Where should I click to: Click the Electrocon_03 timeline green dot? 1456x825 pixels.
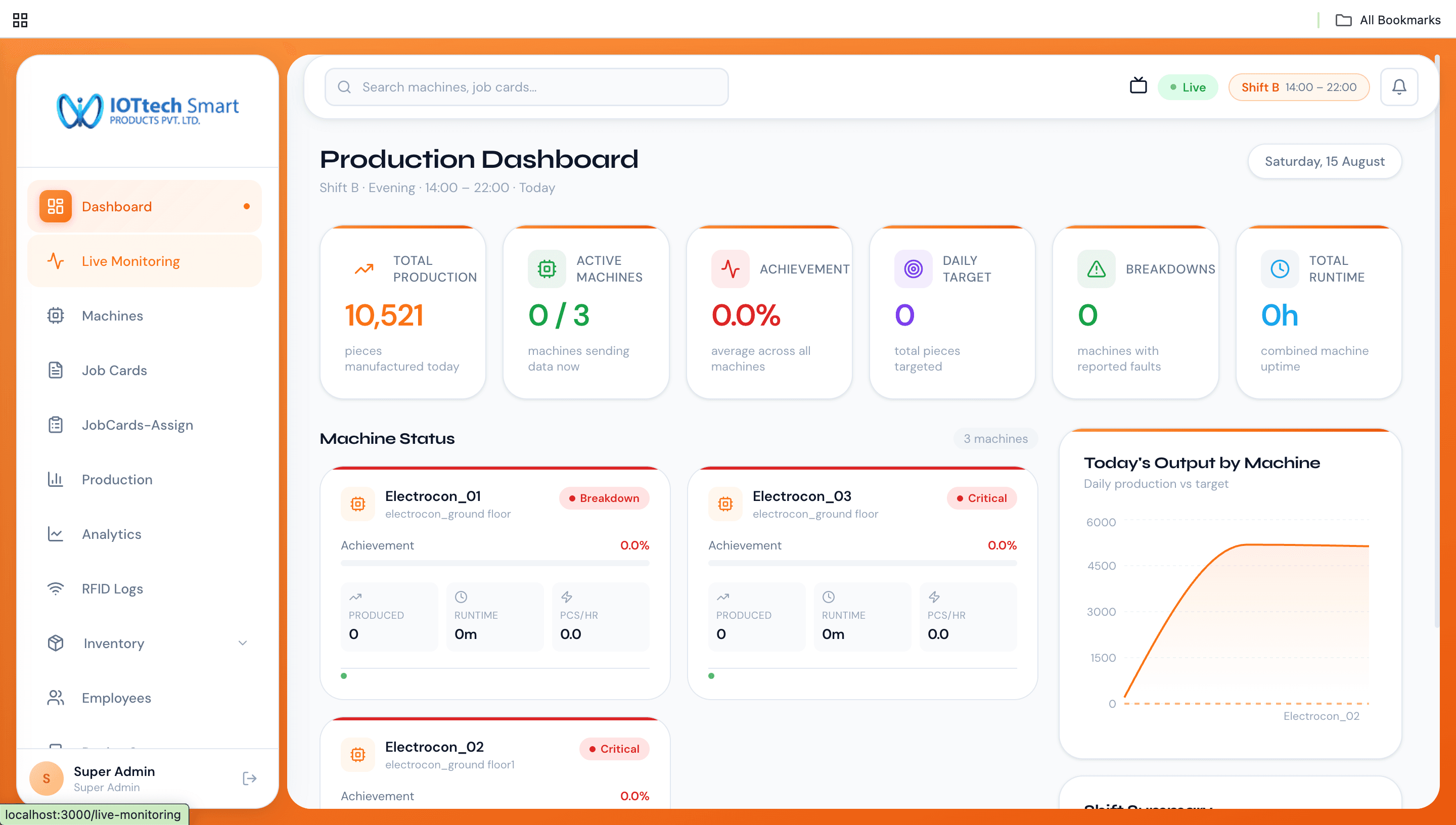pos(712,676)
